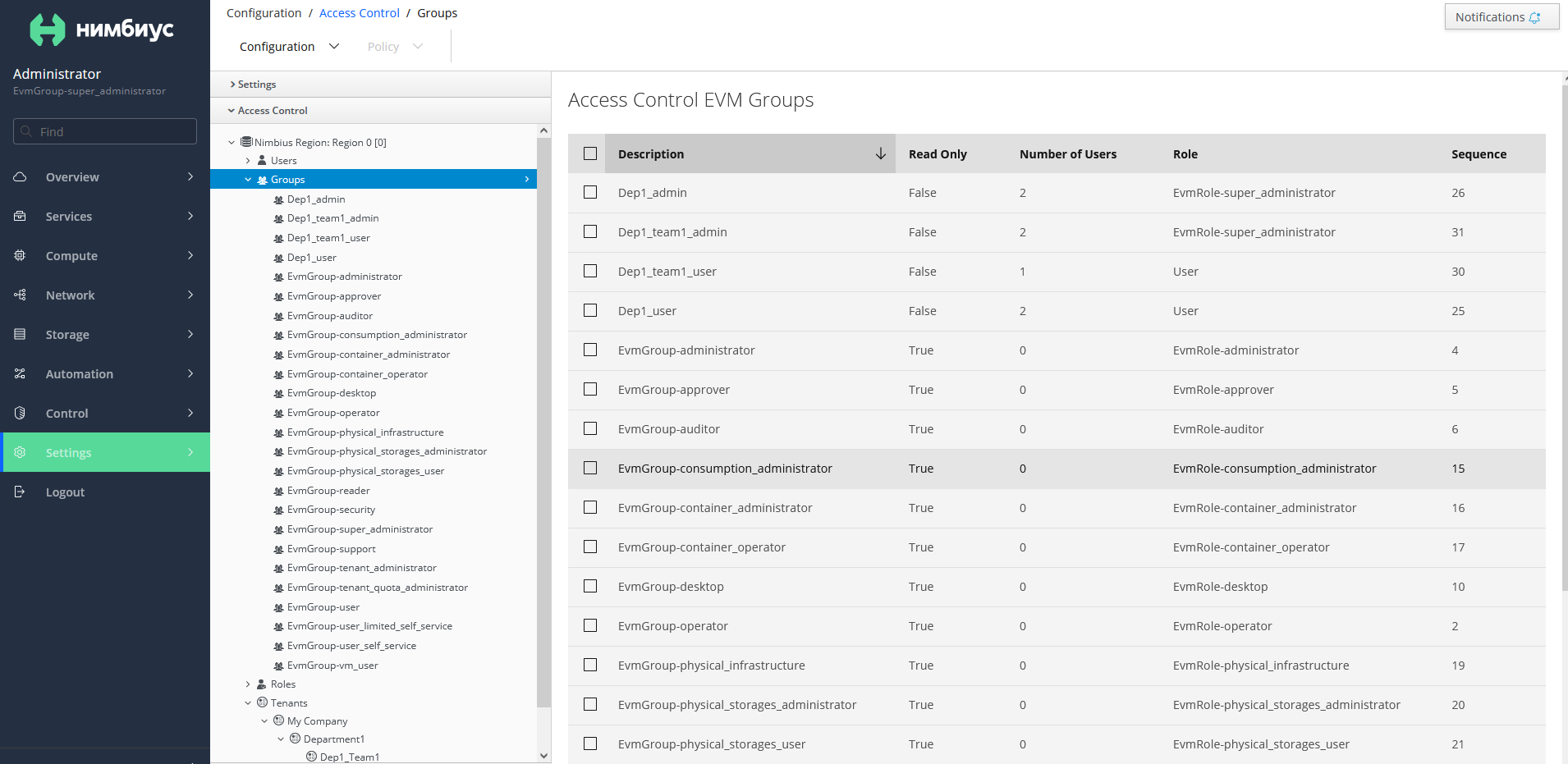Check the box for Dep1_team1_user row
Screen dimensions: 1568x764
[x=590, y=271]
